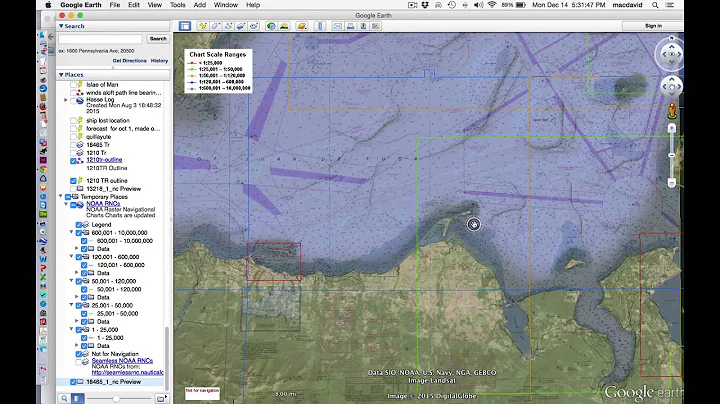
Task: Open the Add menu
Action: tap(200, 5)
